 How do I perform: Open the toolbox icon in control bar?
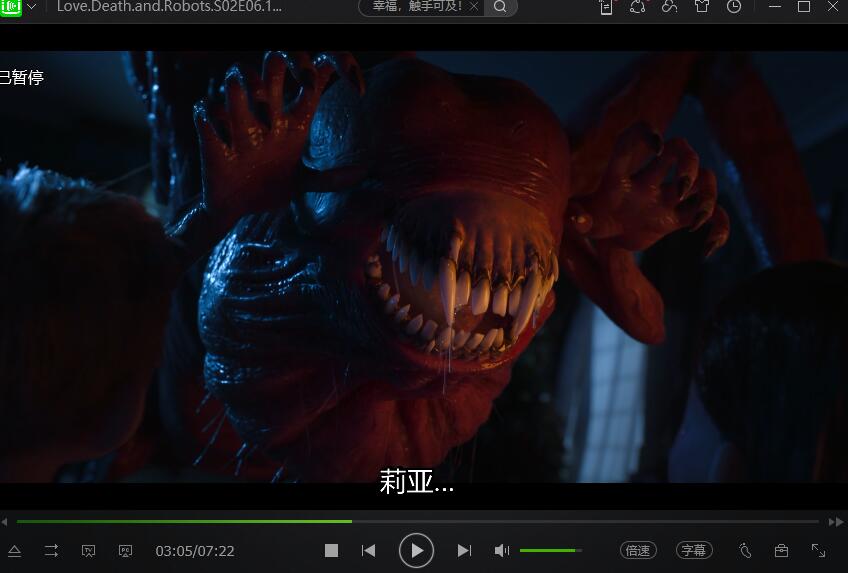[782, 551]
